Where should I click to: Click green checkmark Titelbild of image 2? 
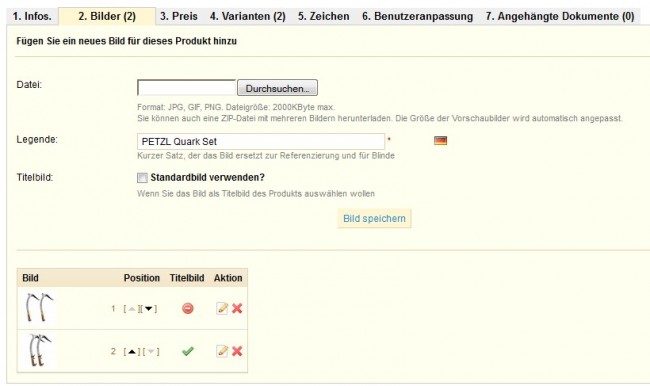pos(188,352)
